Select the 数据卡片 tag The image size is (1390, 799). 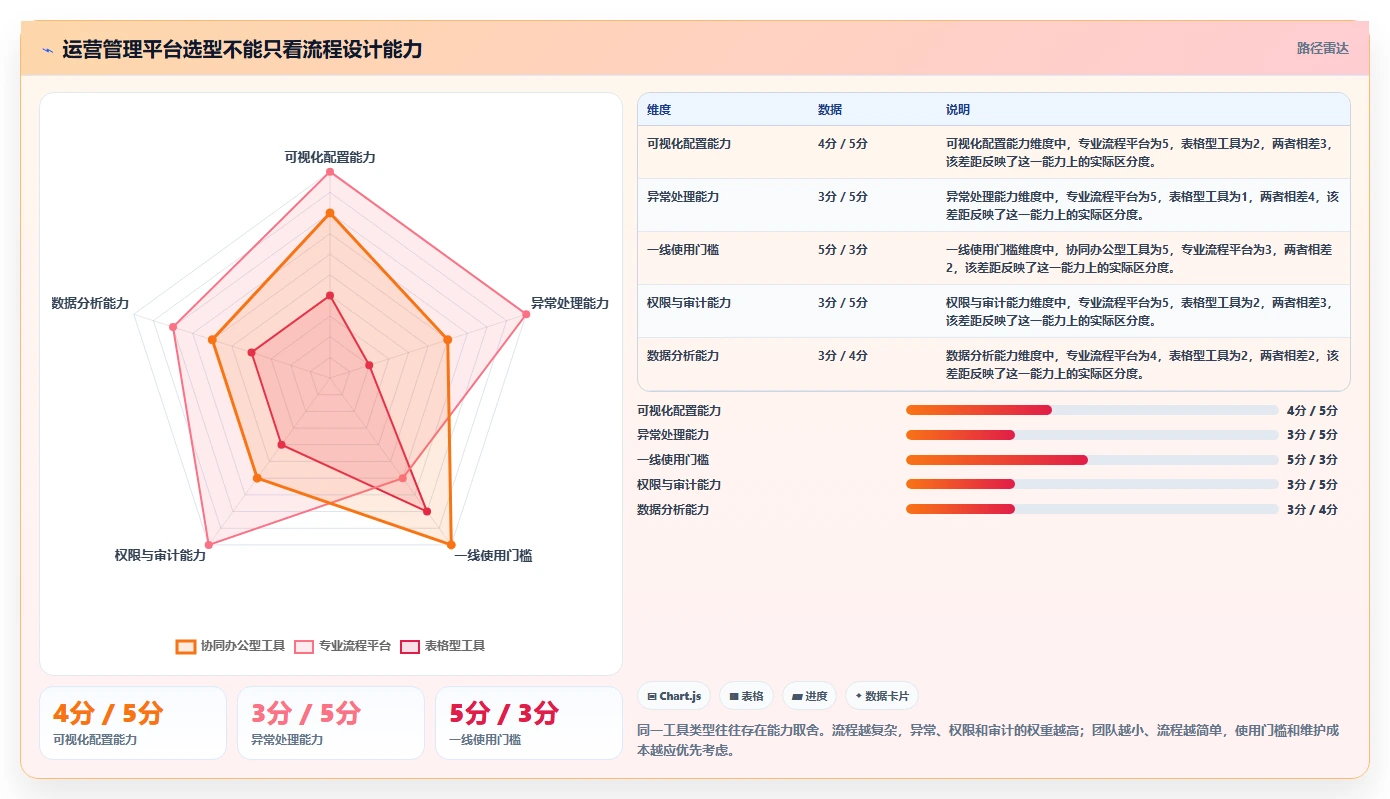881,696
